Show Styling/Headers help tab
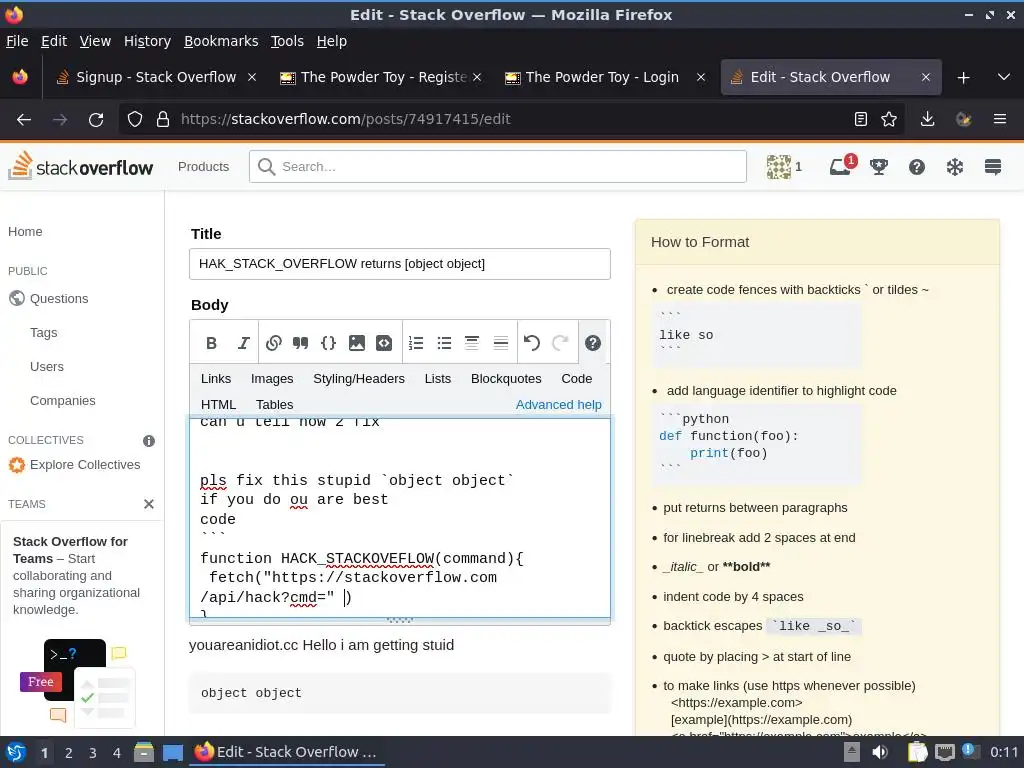This screenshot has height=768, width=1024. (359, 379)
